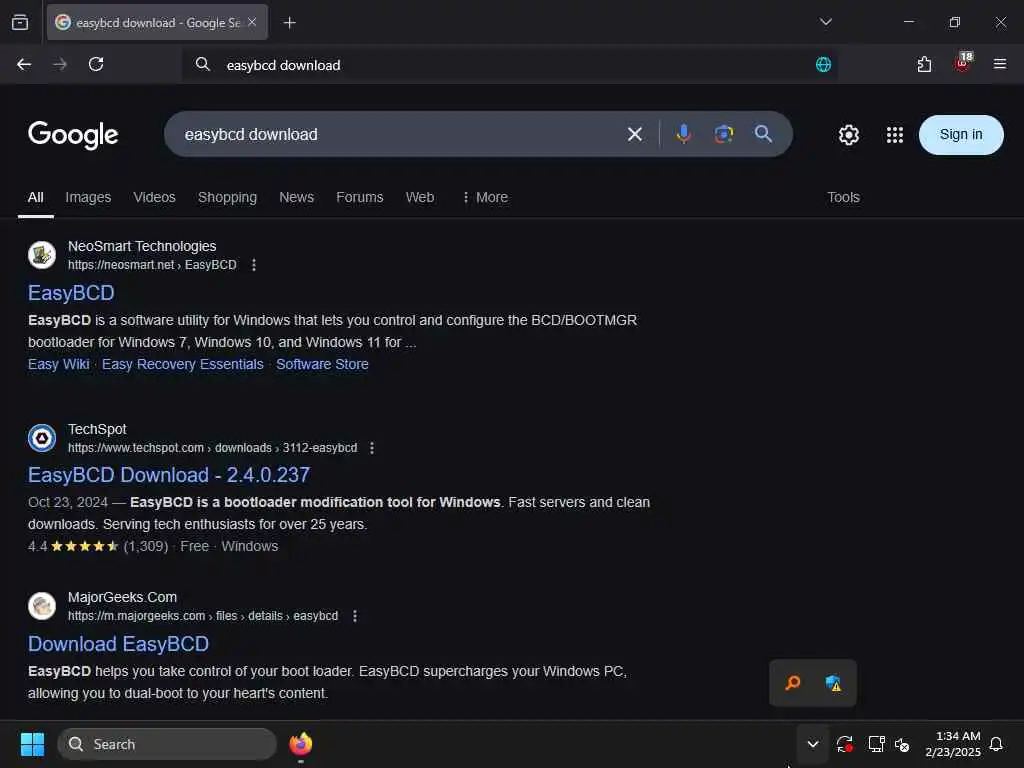The width and height of the screenshot is (1024, 768).
Task: Open the network display tray icon
Action: (876, 744)
